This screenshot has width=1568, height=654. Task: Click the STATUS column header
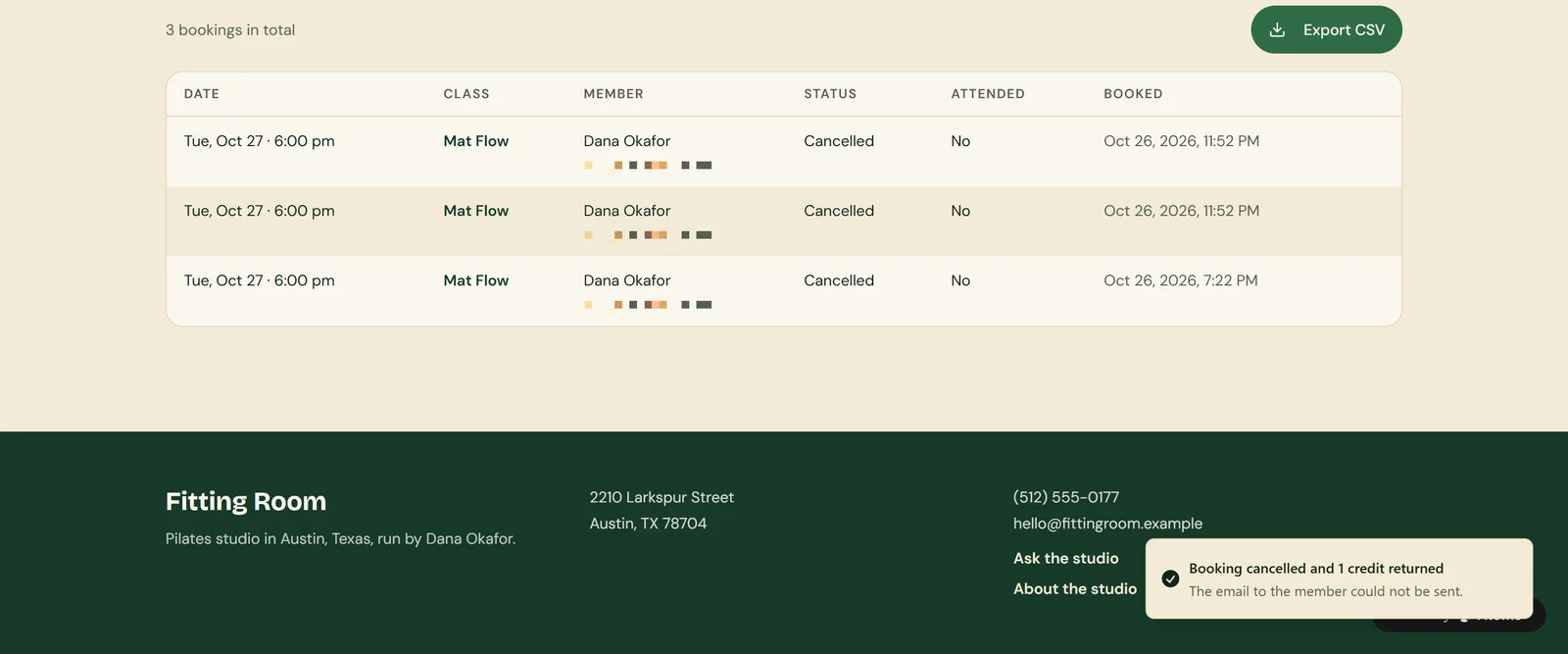830,94
